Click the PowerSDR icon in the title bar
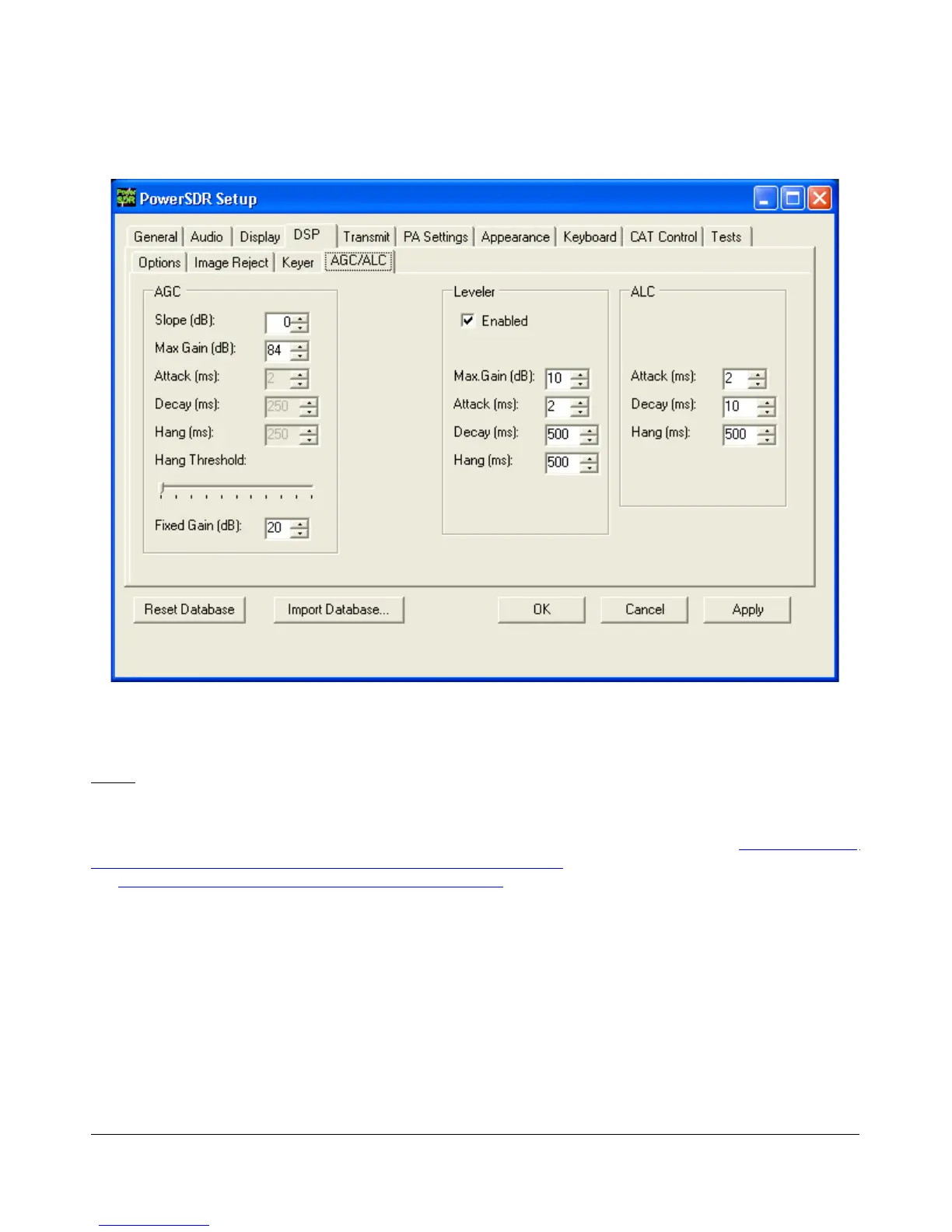The image size is (952, 1232). point(126,198)
